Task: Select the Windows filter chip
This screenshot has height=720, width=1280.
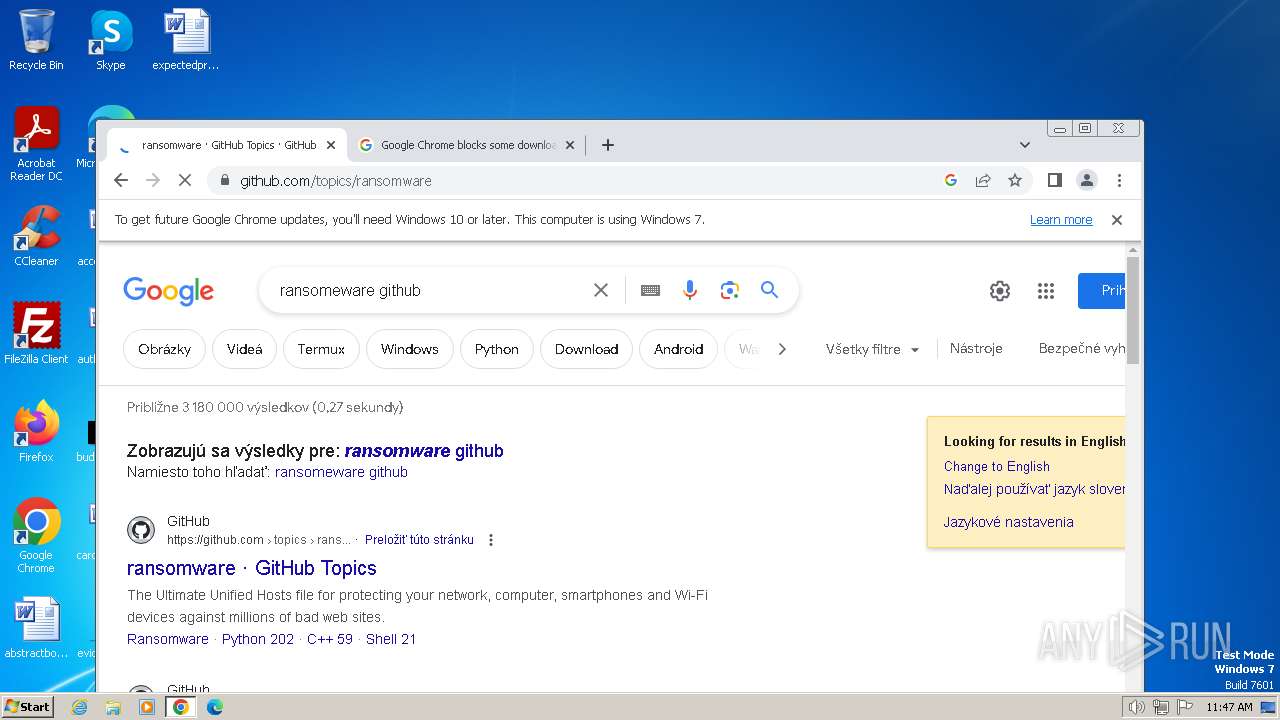Action: click(x=410, y=349)
